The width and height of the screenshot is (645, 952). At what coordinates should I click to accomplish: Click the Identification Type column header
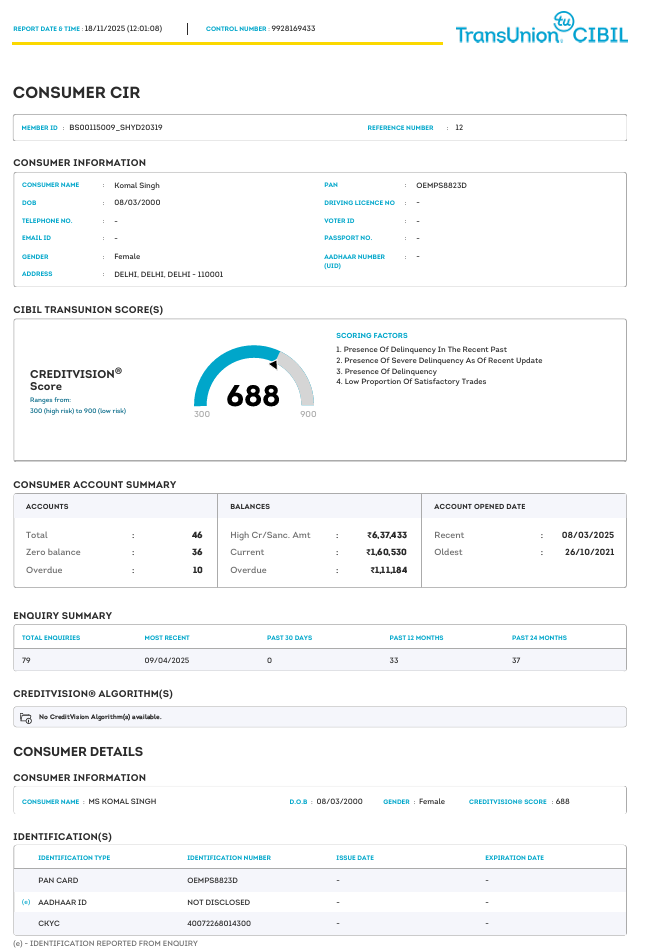coord(74,858)
